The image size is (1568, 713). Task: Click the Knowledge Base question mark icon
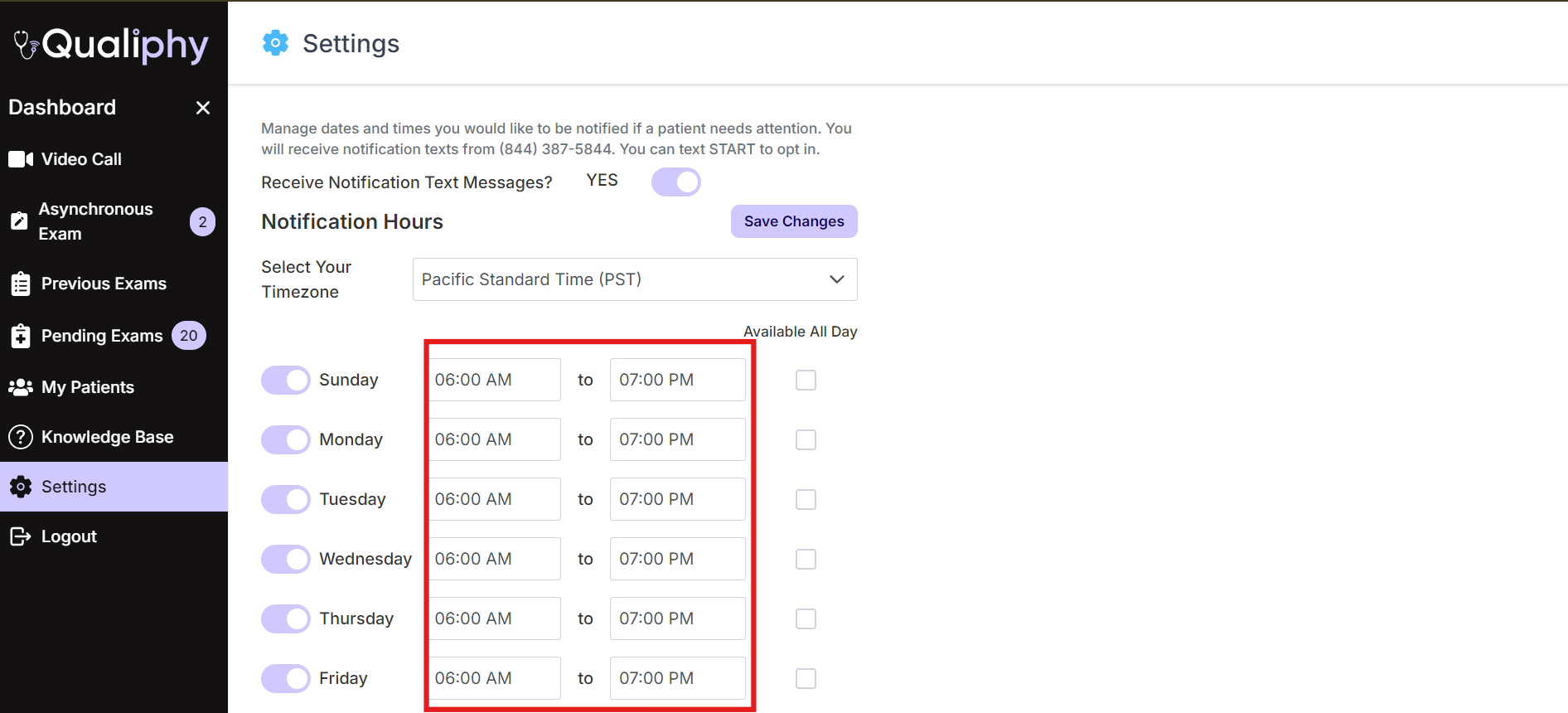(21, 437)
